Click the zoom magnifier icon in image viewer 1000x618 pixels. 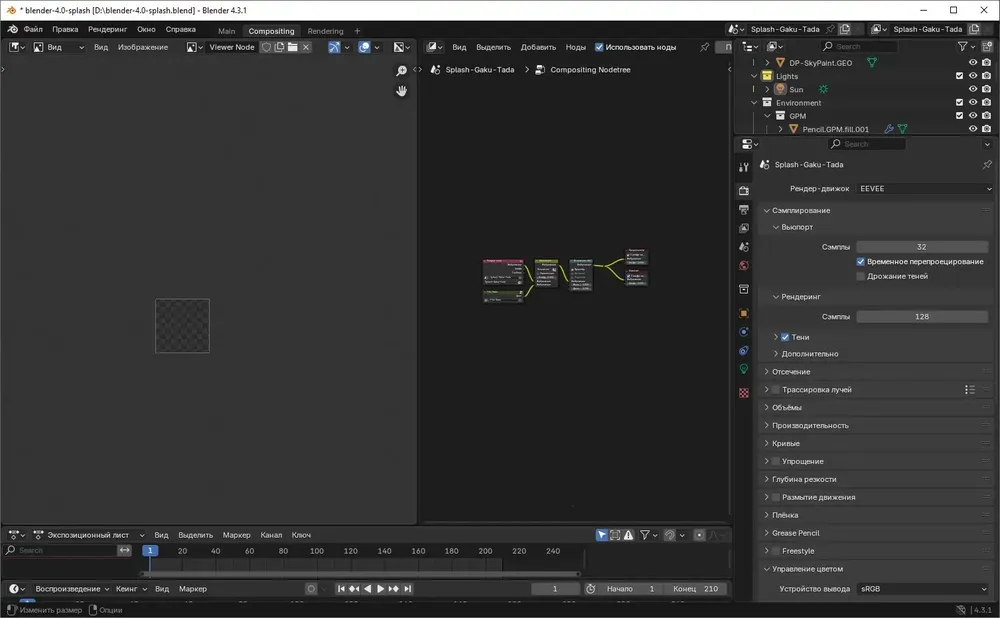pos(401,71)
